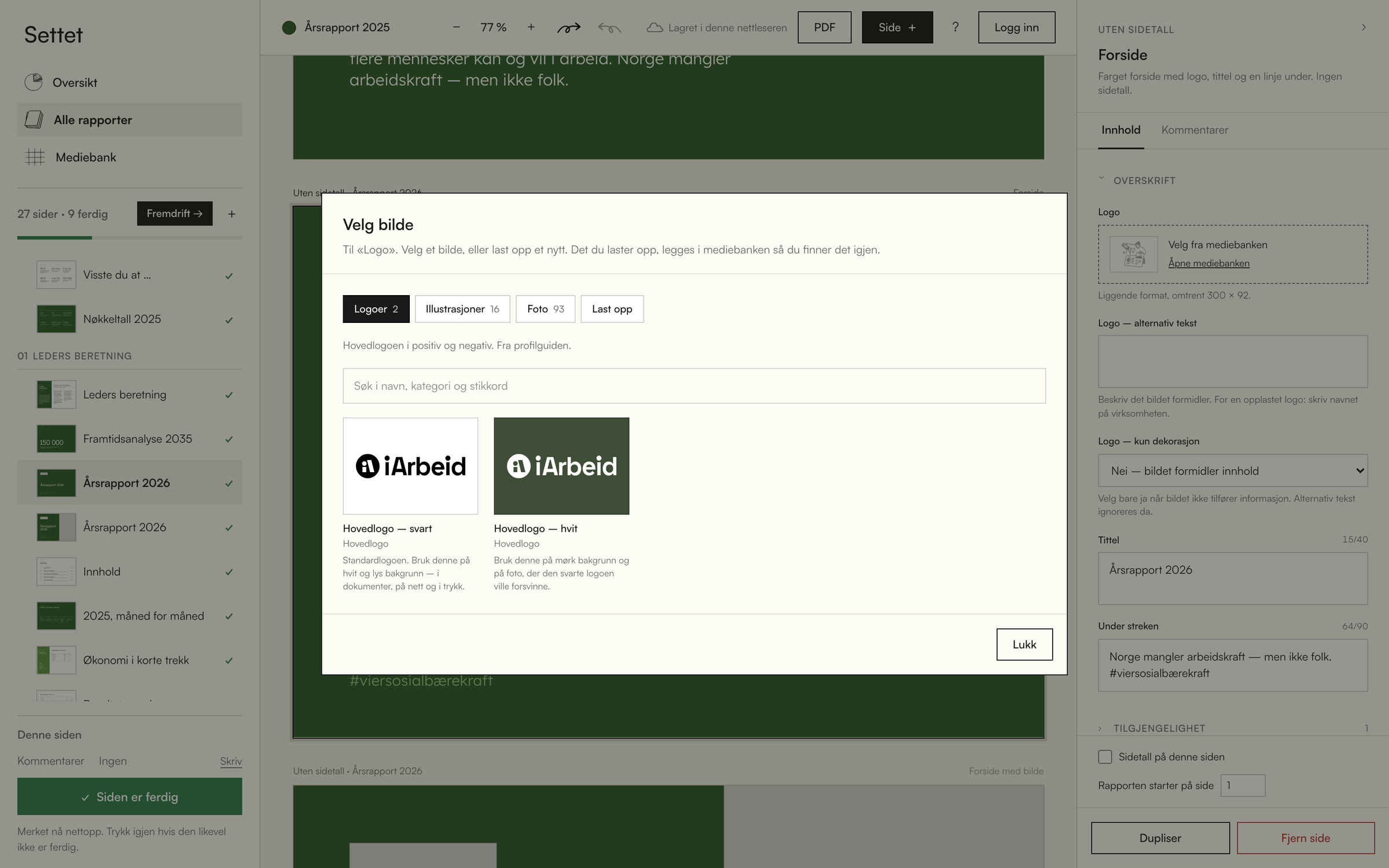Switch to the Illustrasjoner tab
The image size is (1389, 868).
(462, 309)
